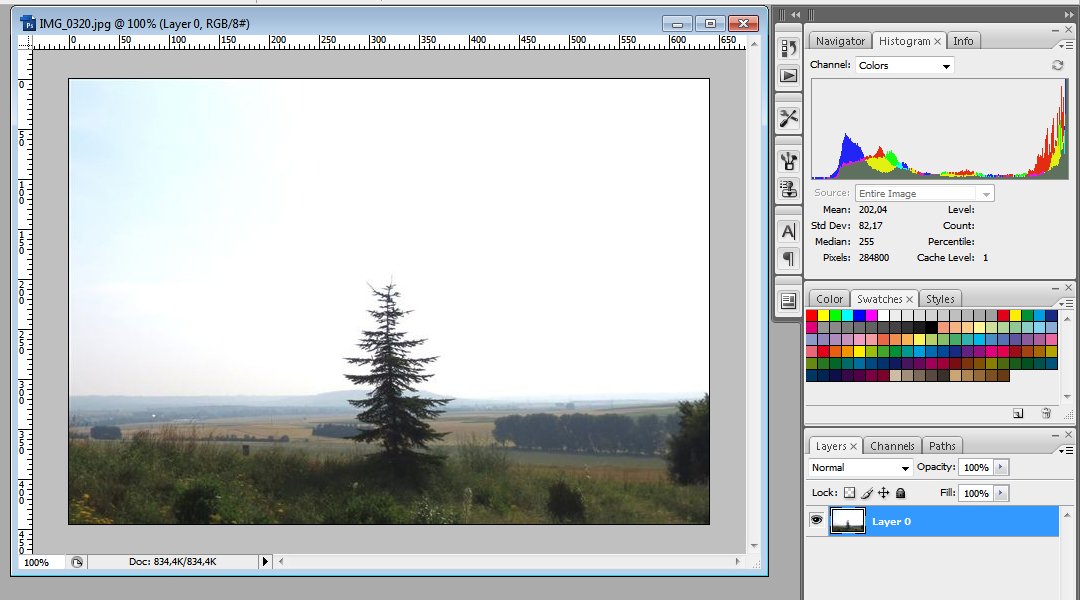The width and height of the screenshot is (1080, 600).
Task: Switch to the Navigator tab
Action: click(840, 41)
